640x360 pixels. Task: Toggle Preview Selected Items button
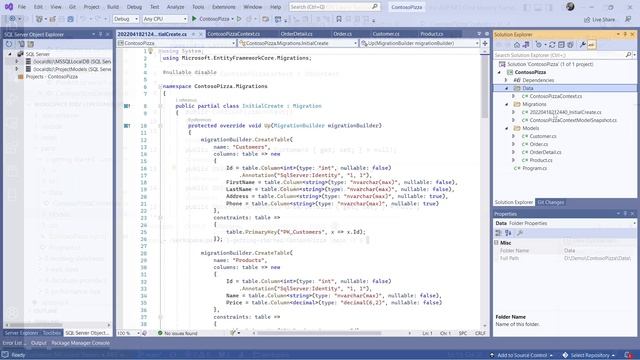pyautogui.click(x=591, y=45)
